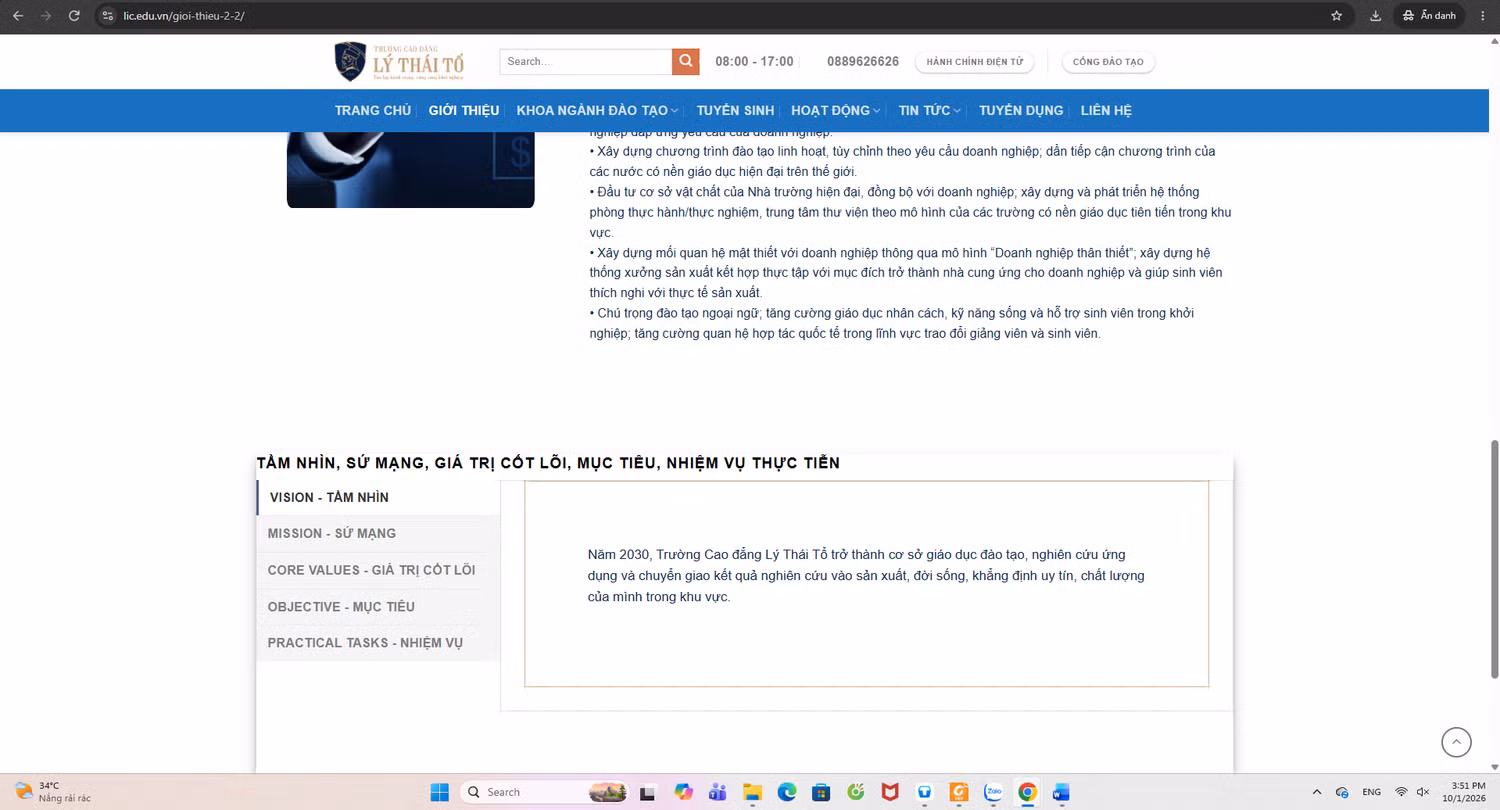Click the Ẩn danh incognito button
Viewport: 1500px width, 810px height.
tap(1429, 15)
